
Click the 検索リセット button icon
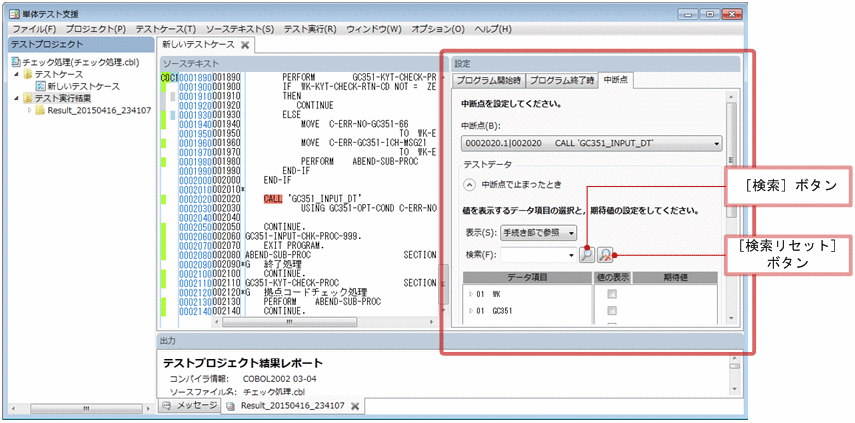coord(605,255)
